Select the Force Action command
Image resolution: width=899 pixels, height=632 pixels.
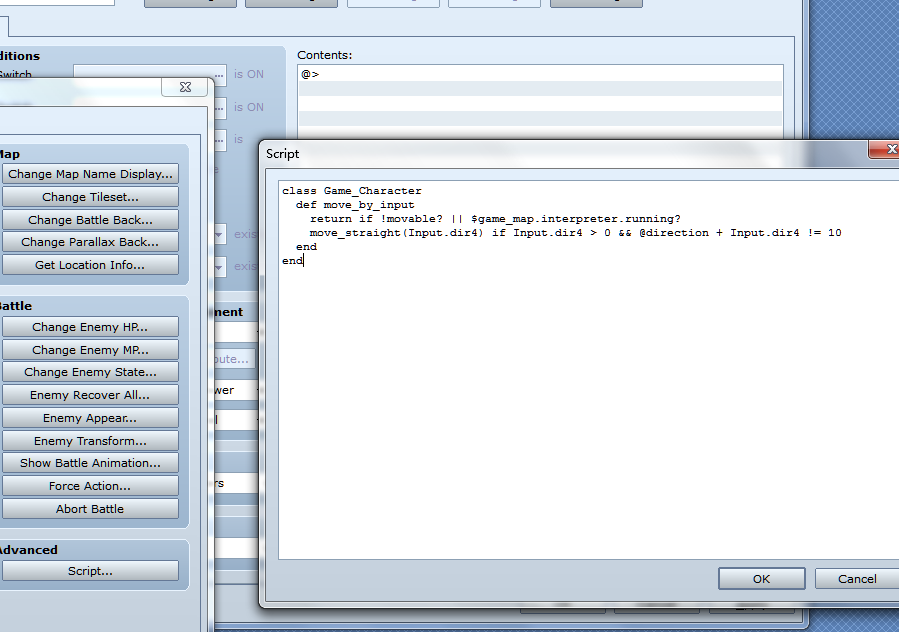[90, 486]
